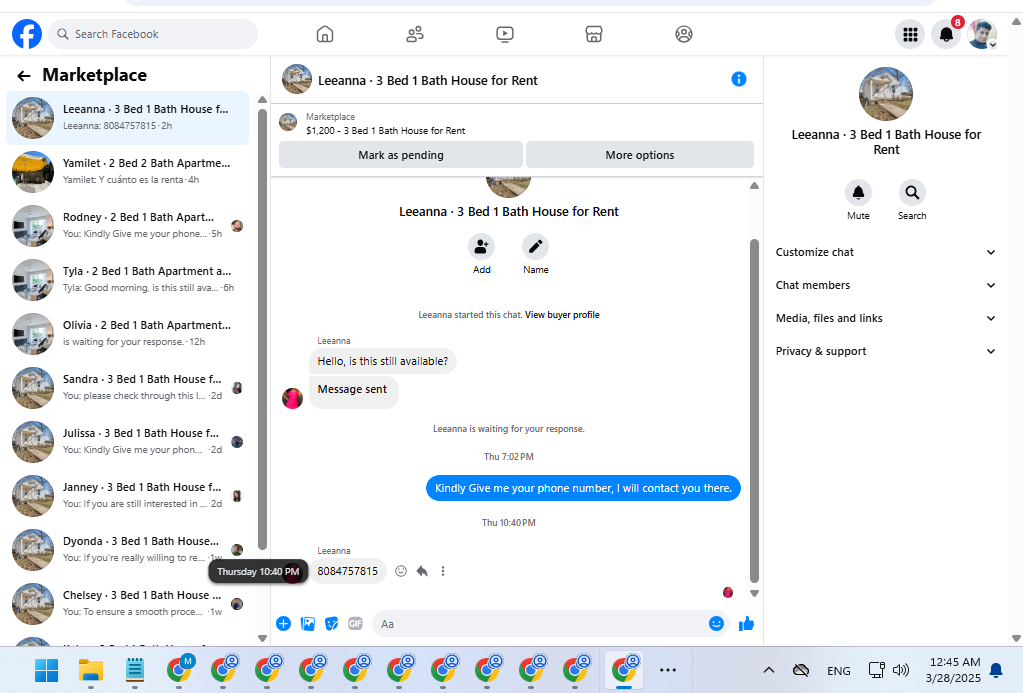
Task: Open the Watch video icon
Action: point(504,34)
